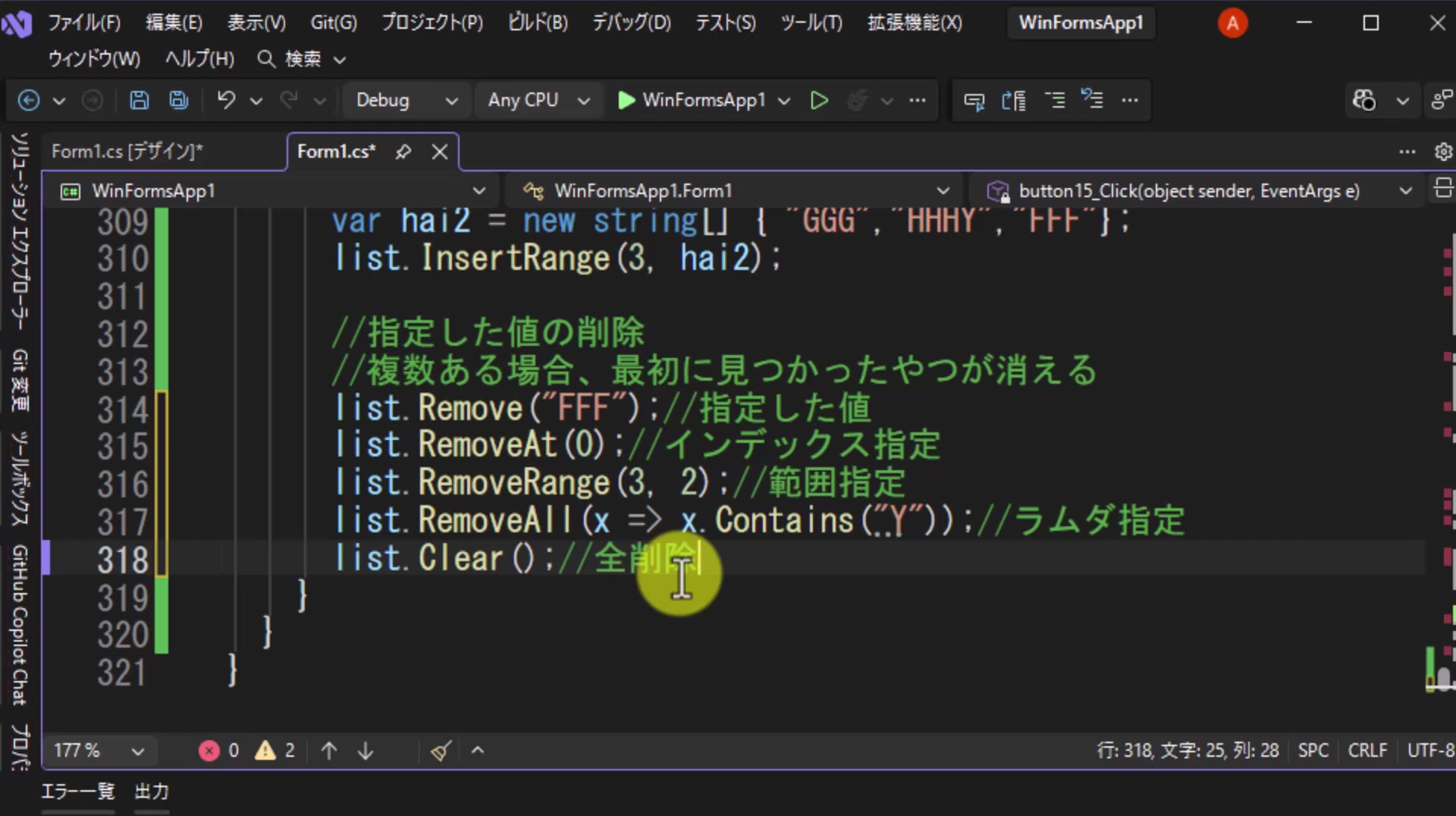Toggle the pin on the Form1.cs tab
Screen dimensions: 1456x816
pos(403,152)
